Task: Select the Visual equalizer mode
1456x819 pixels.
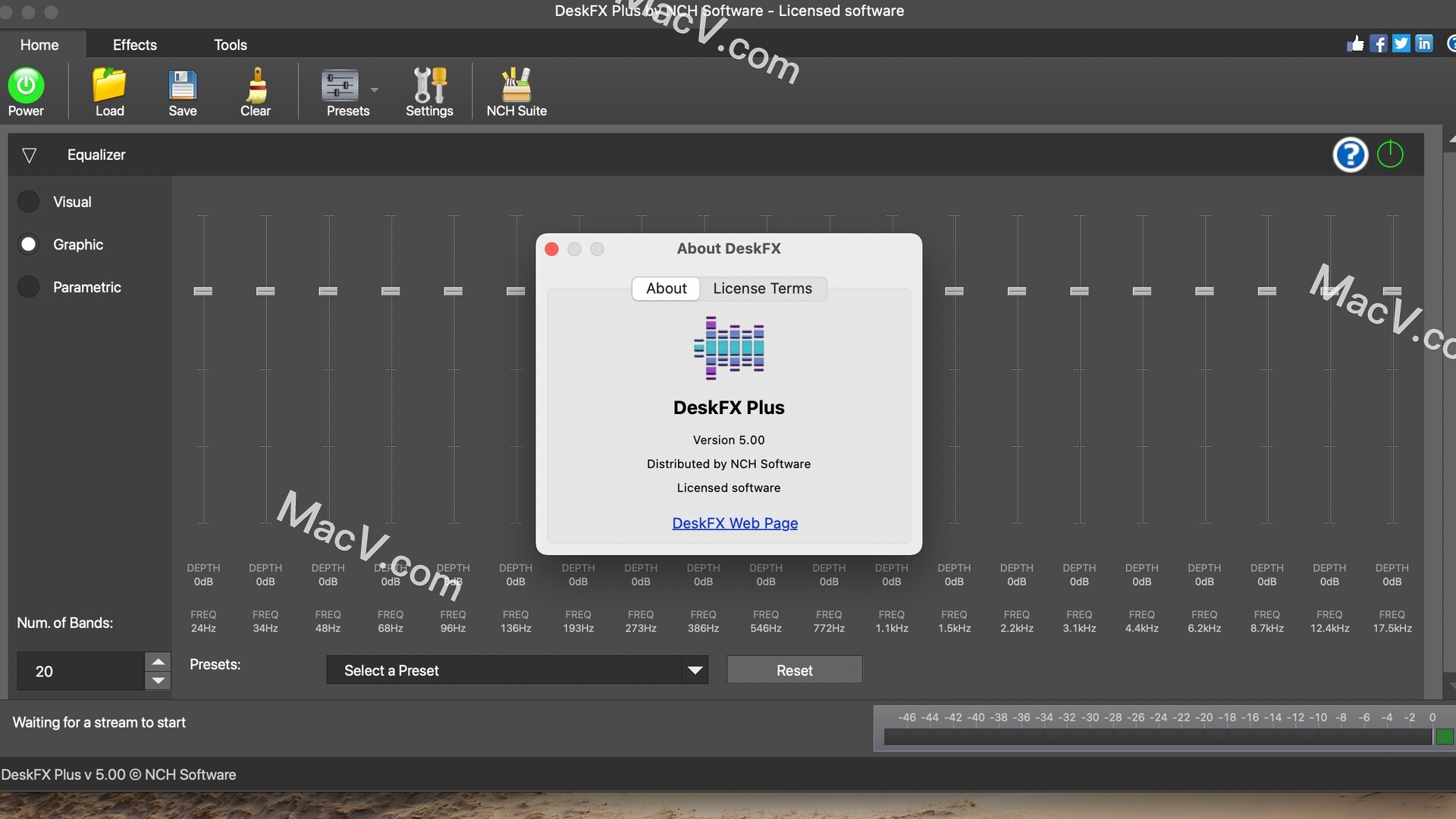Action: tap(28, 201)
